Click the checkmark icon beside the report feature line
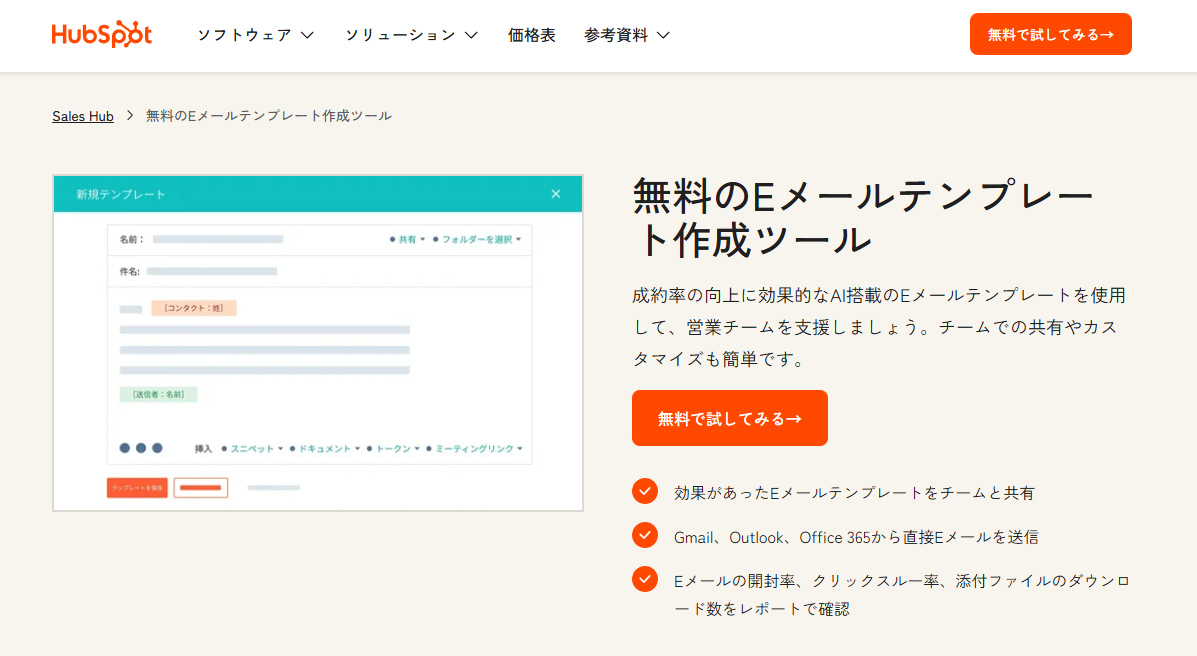 644,578
